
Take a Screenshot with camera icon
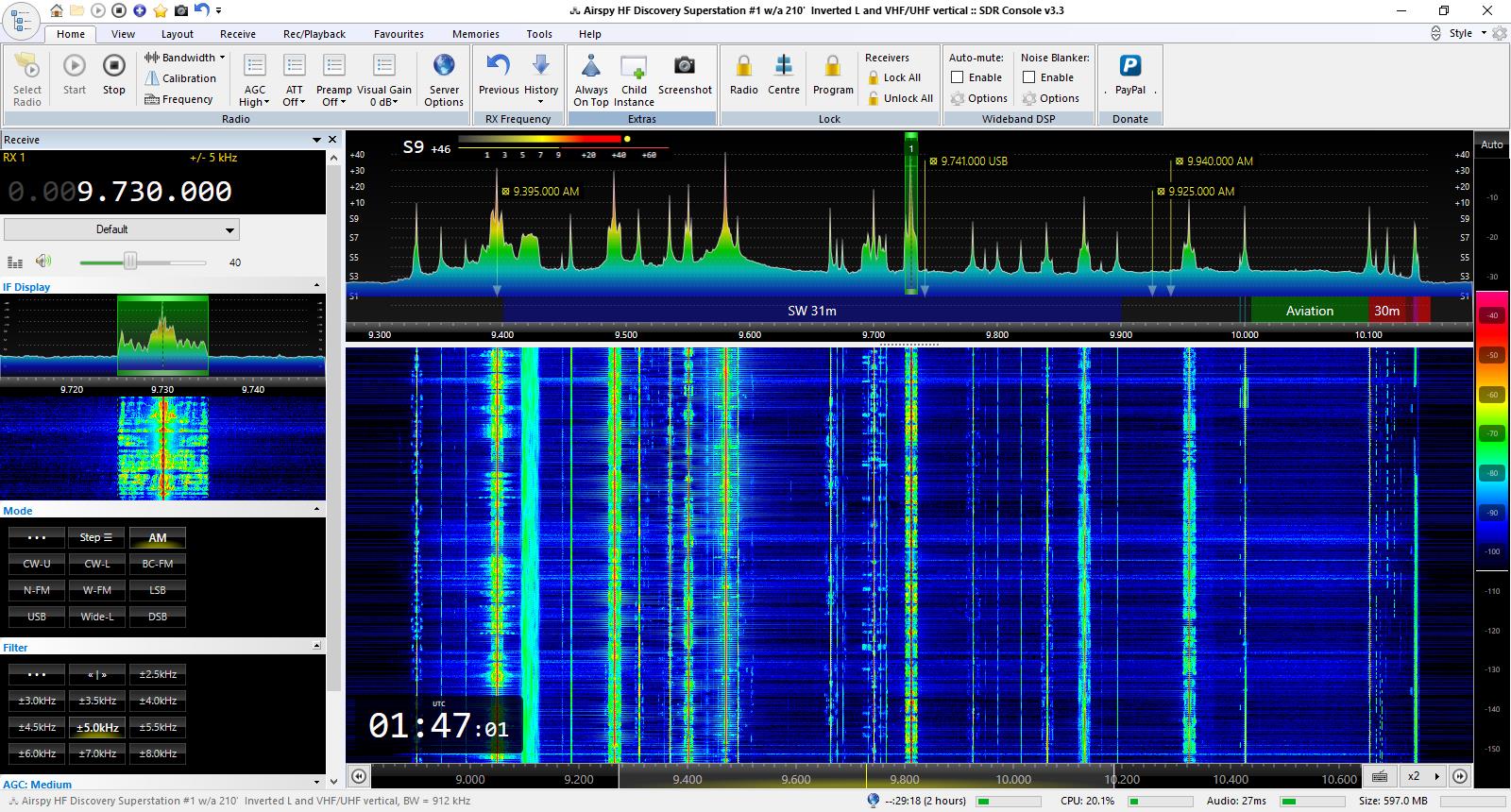684,67
